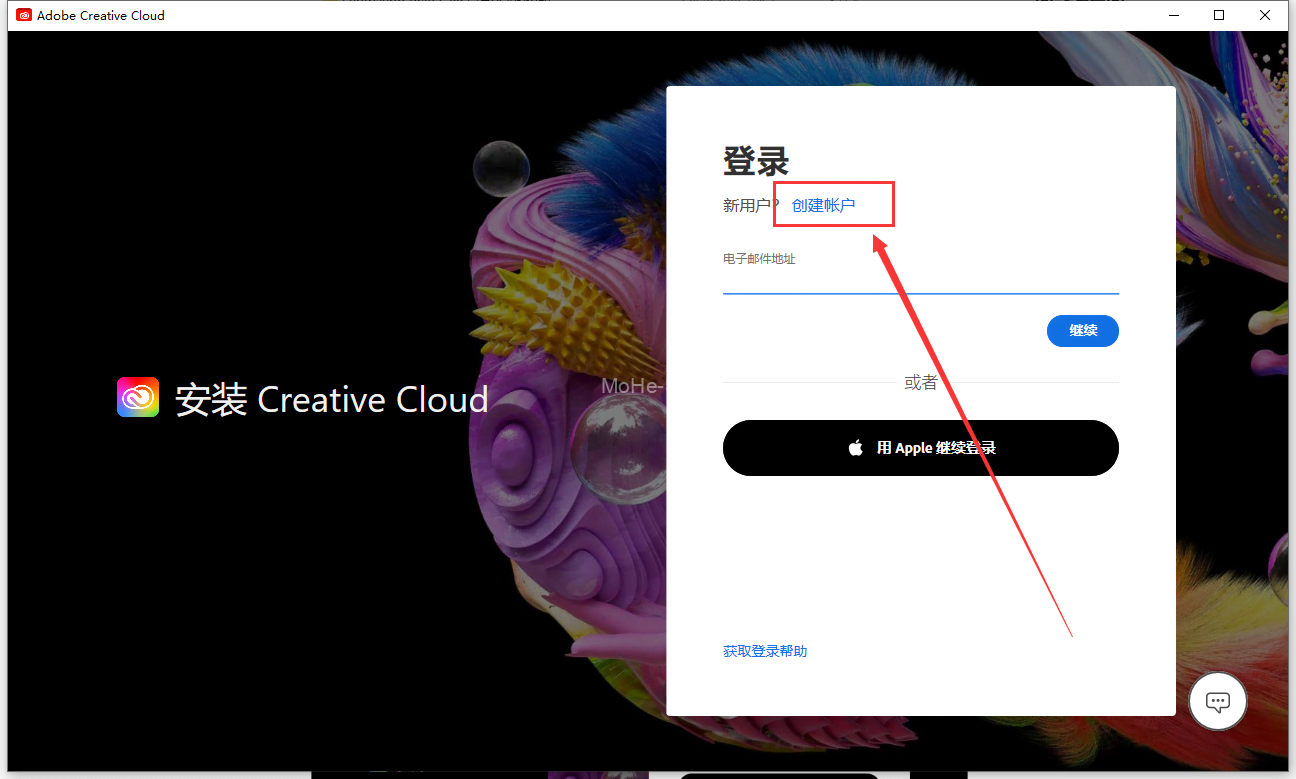
Task: Click the Adobe Creative Cloud window title
Action: click(x=101, y=15)
